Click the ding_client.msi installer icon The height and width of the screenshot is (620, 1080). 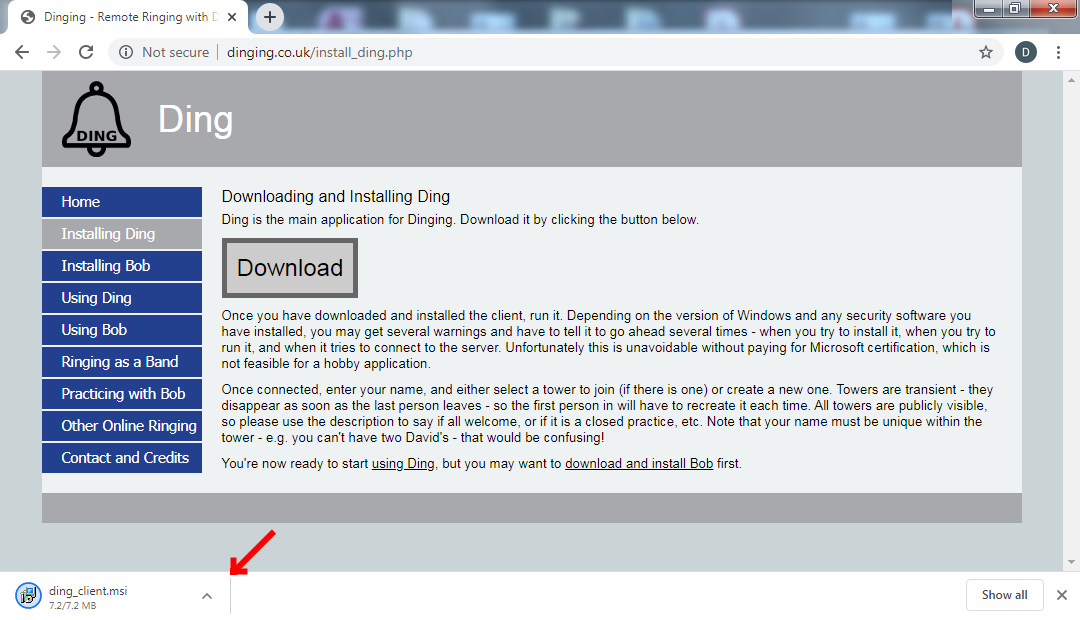tap(28, 596)
